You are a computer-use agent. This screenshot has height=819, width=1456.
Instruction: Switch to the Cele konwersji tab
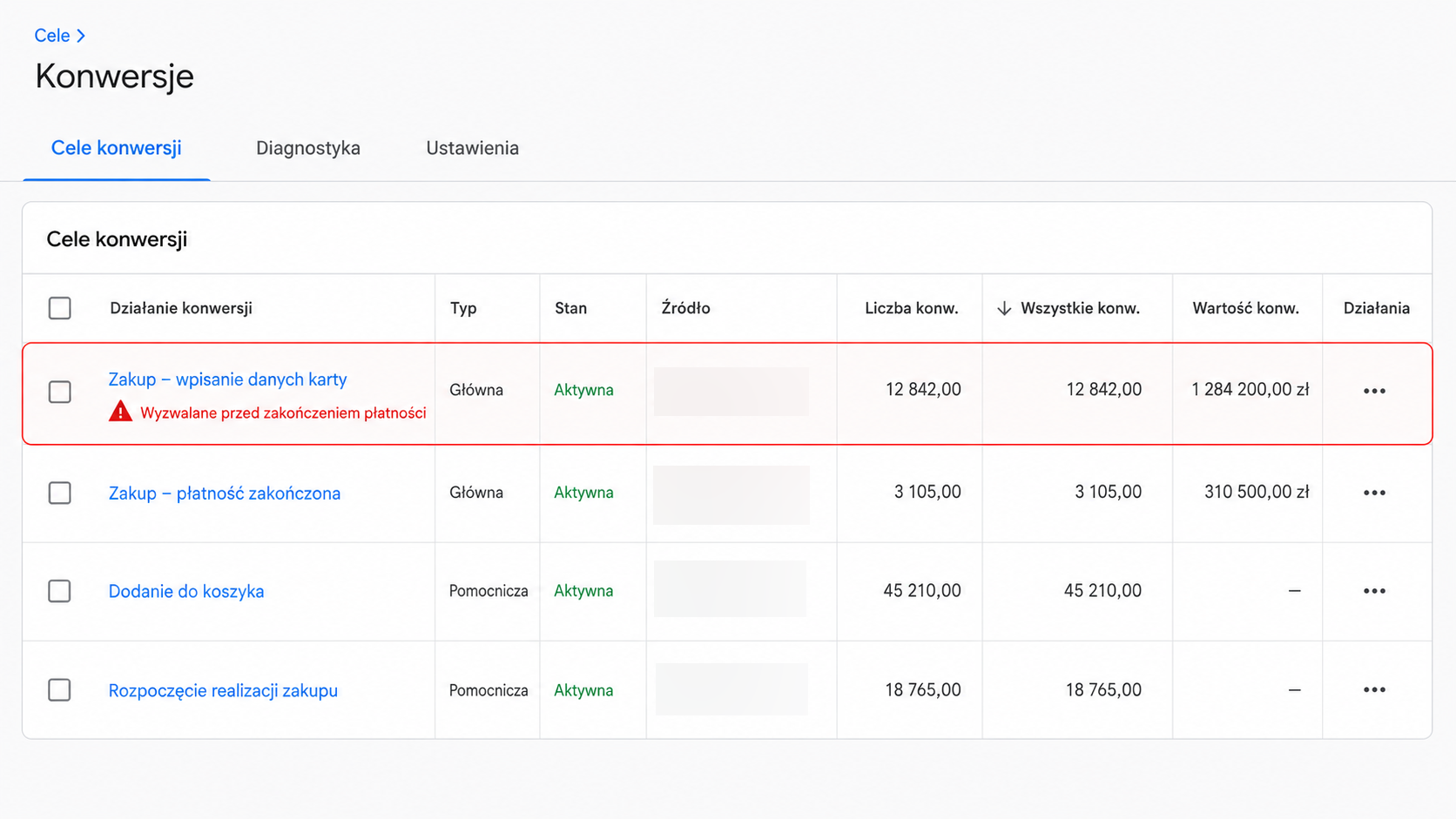coord(117,148)
